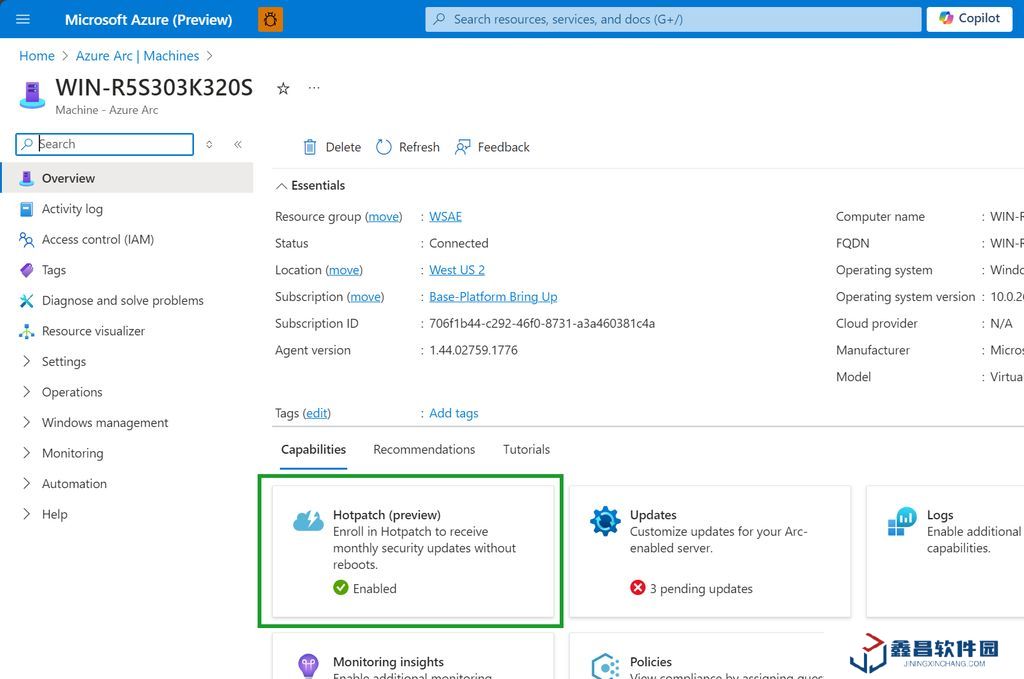
Task: Expand the Monitoring sidebar group
Action: (72, 453)
